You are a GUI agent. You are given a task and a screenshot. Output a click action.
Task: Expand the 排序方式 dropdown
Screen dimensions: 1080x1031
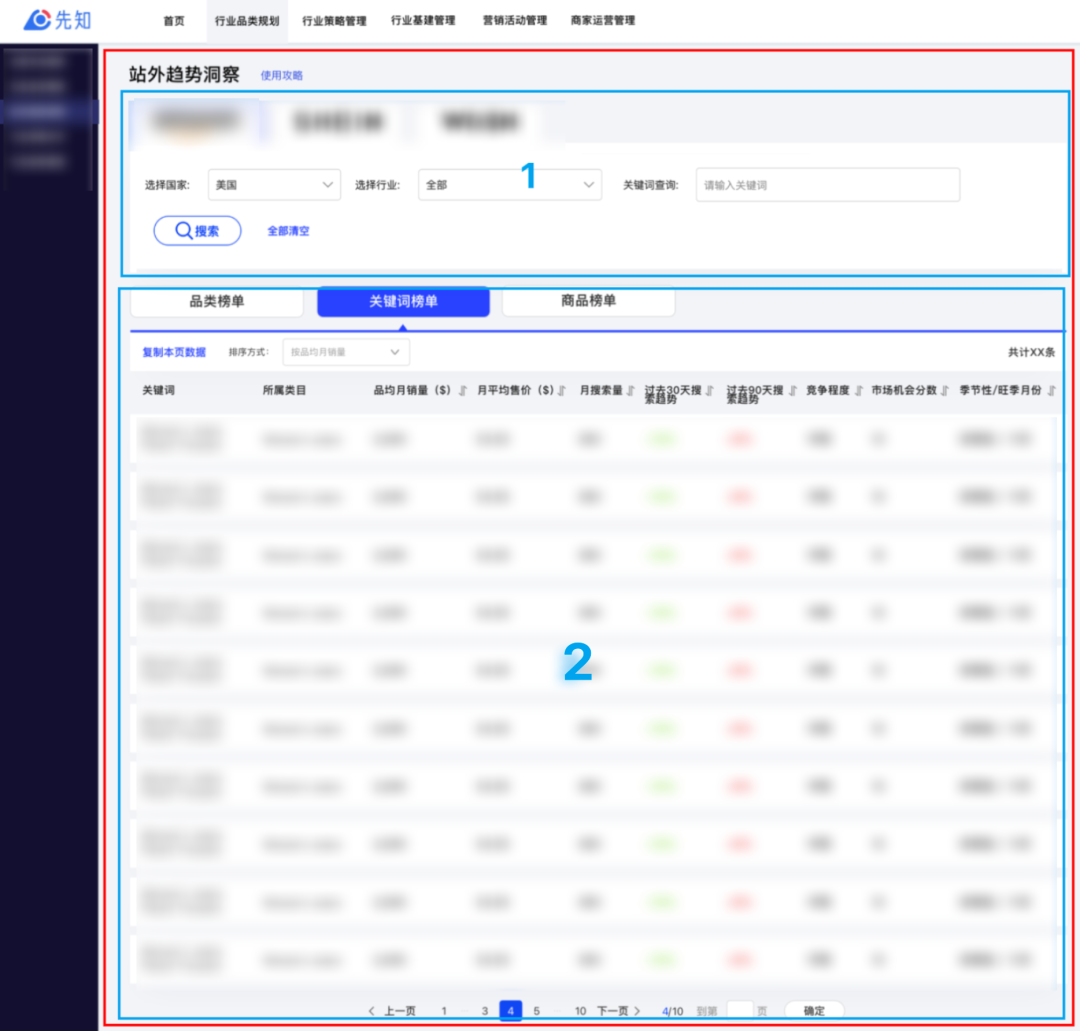pyautogui.click(x=346, y=352)
